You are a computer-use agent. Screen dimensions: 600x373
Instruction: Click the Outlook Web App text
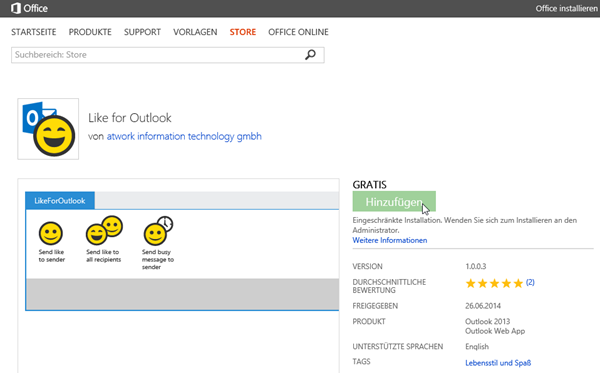pyautogui.click(x=495, y=331)
